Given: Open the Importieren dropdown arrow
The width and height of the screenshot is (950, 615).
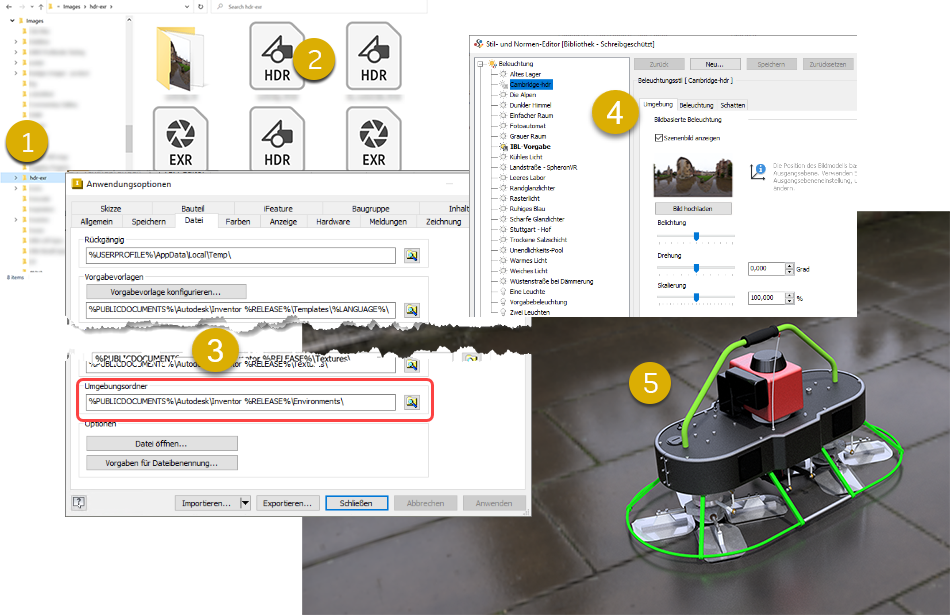Looking at the screenshot, I should (245, 503).
